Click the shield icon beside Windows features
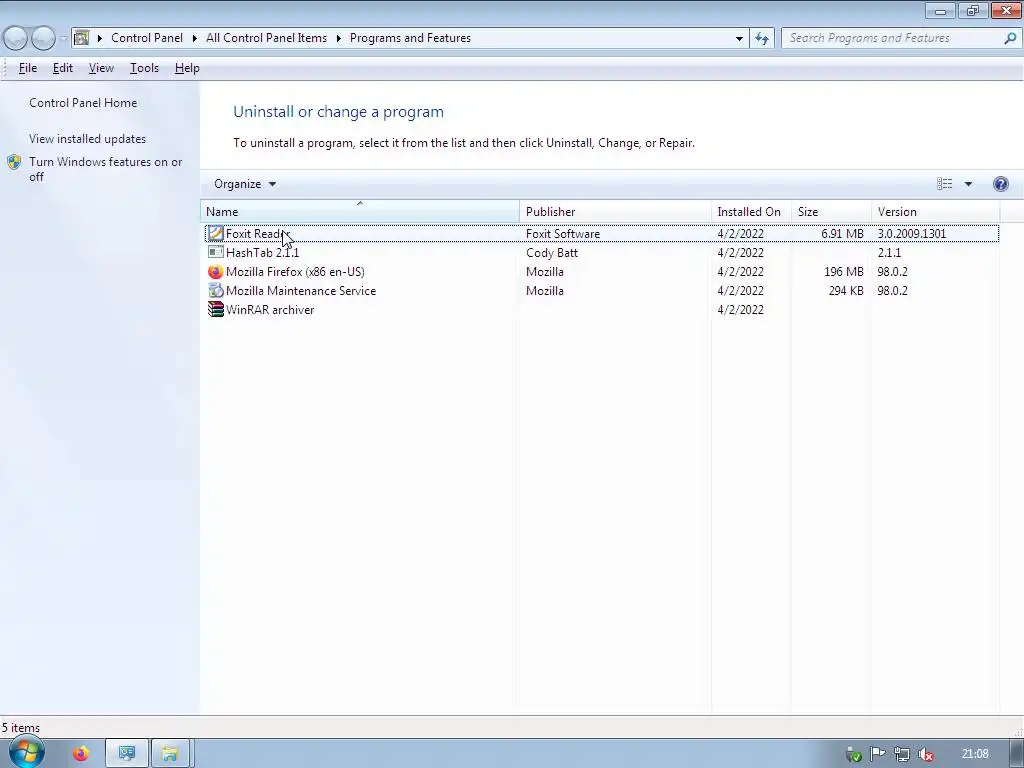 click(14, 162)
